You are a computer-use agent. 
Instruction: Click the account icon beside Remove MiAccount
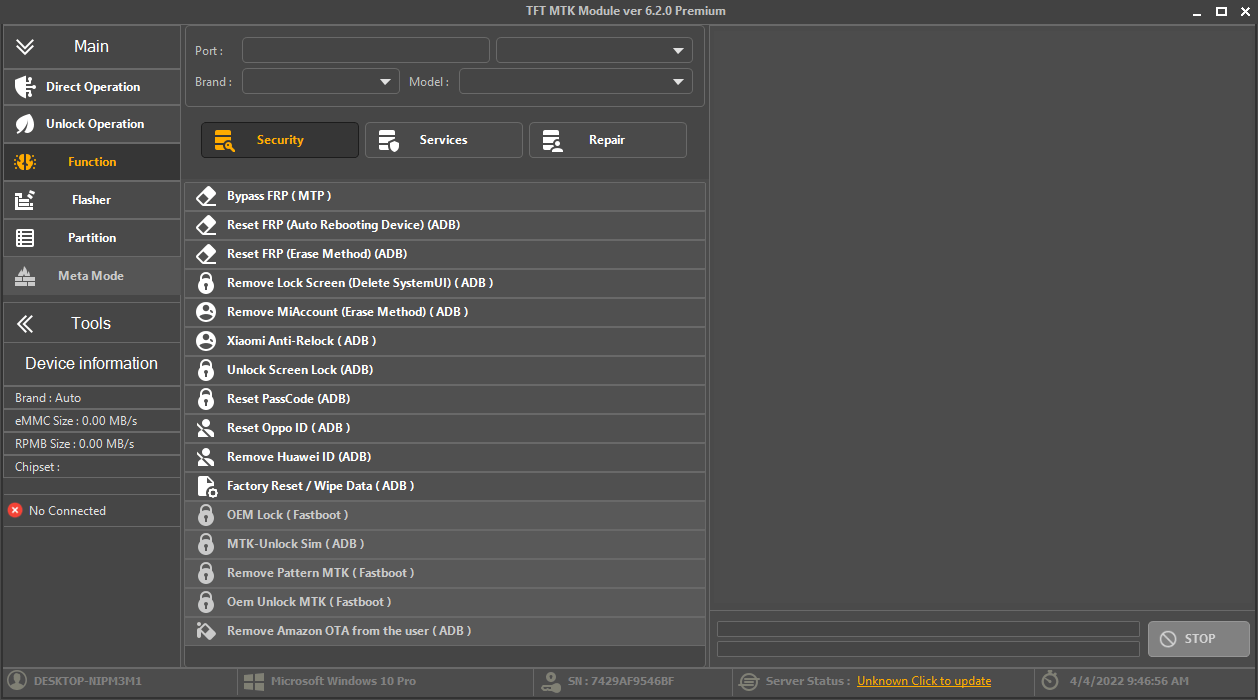(x=206, y=311)
